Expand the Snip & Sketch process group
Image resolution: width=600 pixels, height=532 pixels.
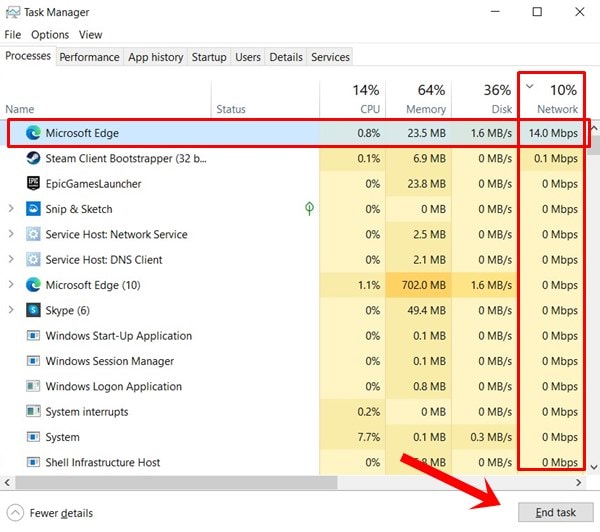[x=11, y=209]
